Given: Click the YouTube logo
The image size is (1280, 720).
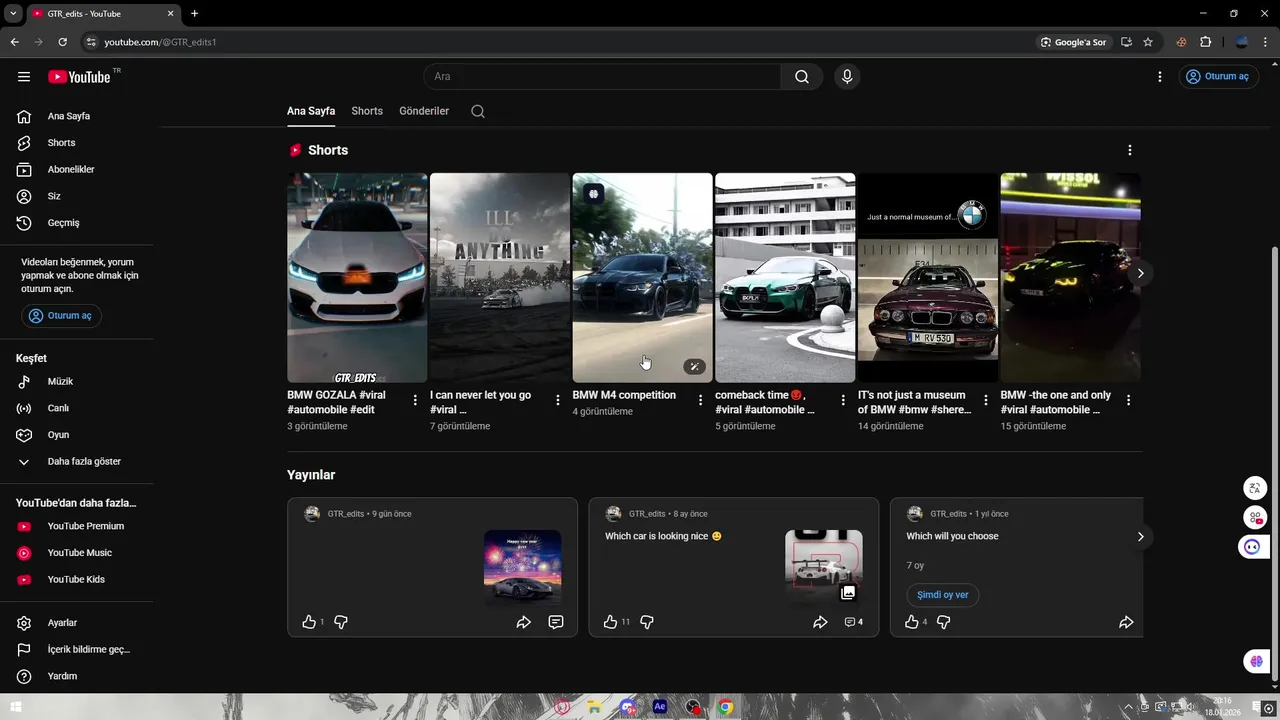Looking at the screenshot, I should (x=79, y=77).
